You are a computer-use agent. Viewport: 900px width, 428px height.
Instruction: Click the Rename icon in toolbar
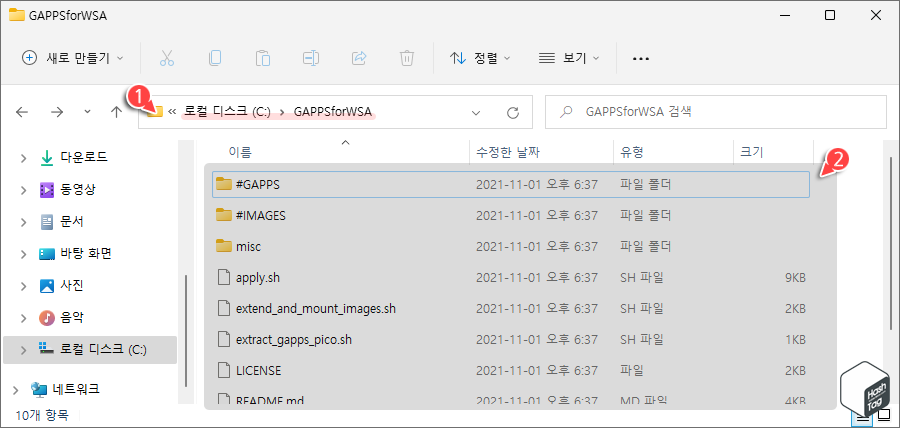click(x=311, y=58)
